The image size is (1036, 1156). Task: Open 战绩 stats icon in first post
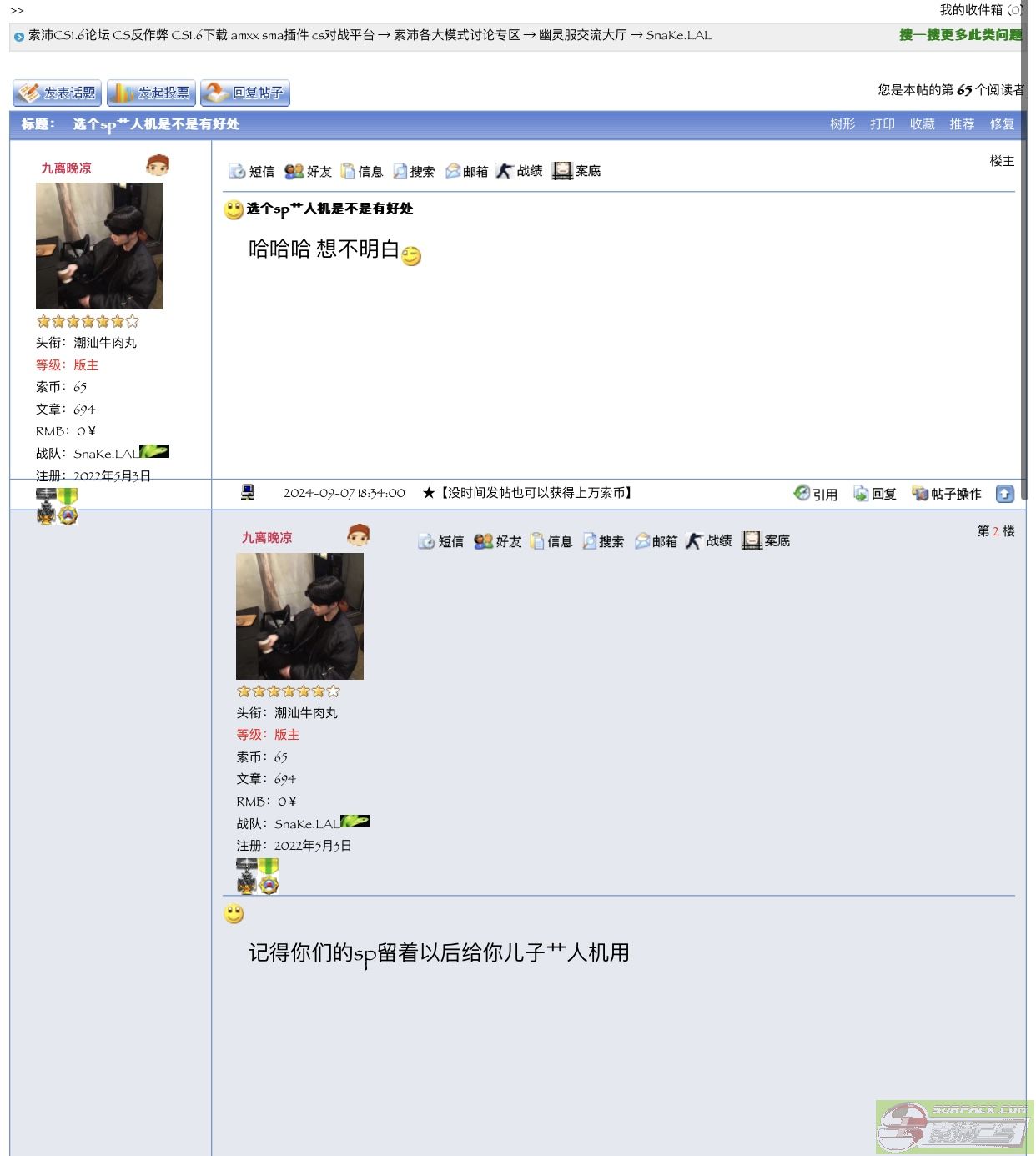pyautogui.click(x=519, y=171)
